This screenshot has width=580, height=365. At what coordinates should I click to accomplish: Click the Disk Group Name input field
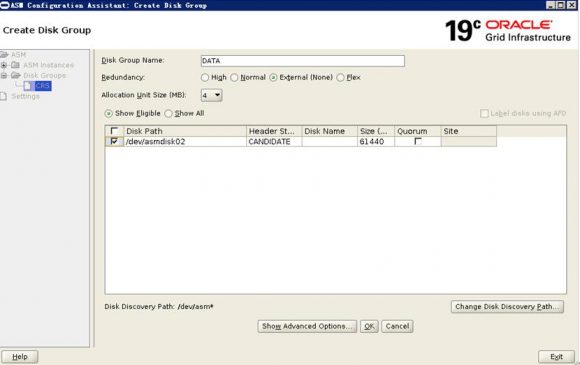[303, 61]
